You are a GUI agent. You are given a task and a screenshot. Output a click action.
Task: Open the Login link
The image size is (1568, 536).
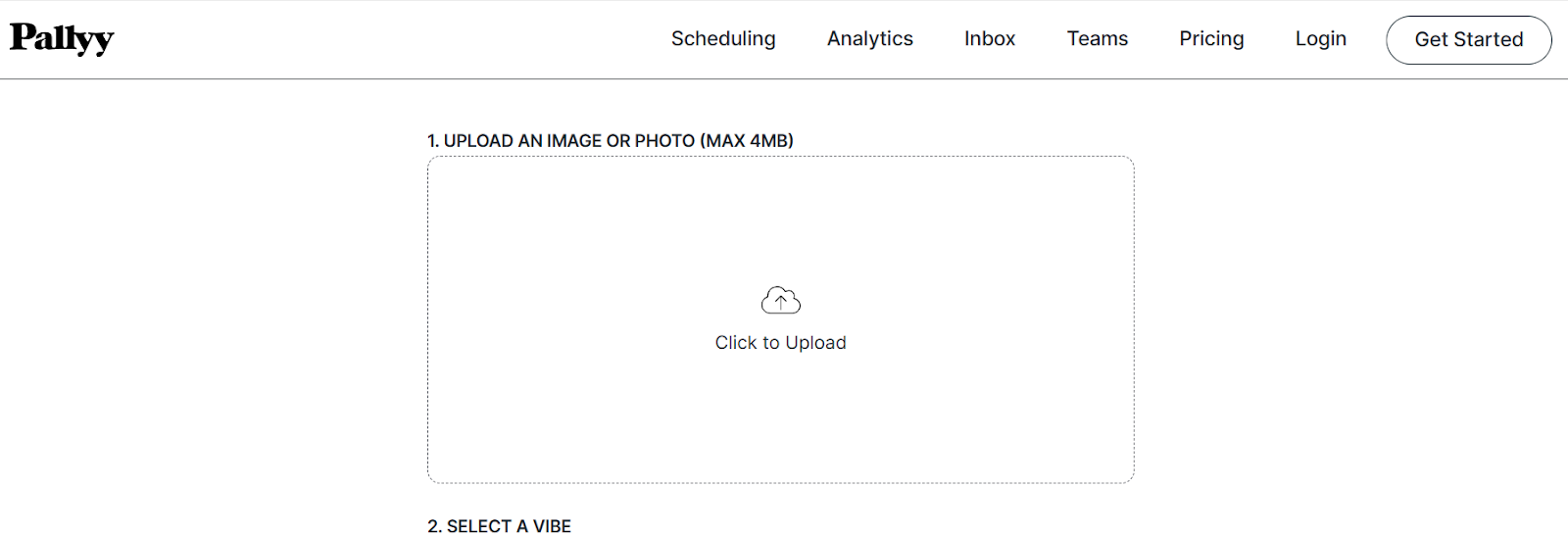1321,38
